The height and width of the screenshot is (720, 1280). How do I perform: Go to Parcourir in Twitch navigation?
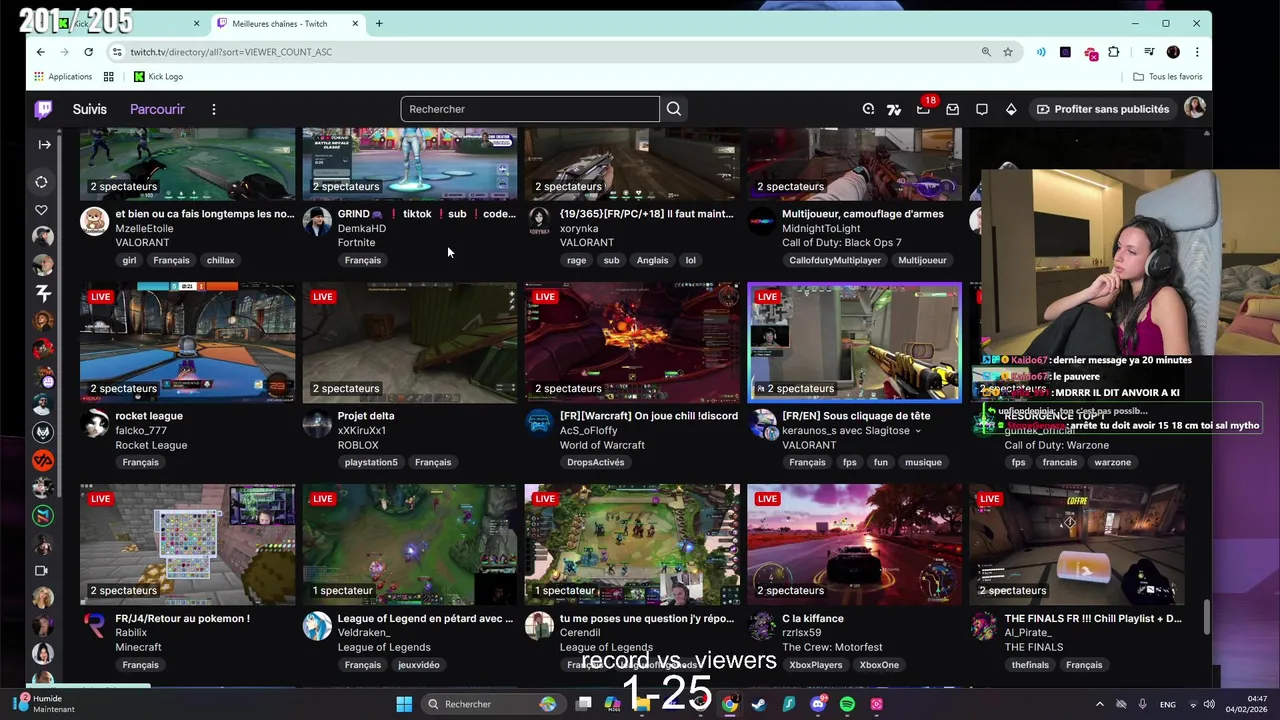(x=157, y=109)
